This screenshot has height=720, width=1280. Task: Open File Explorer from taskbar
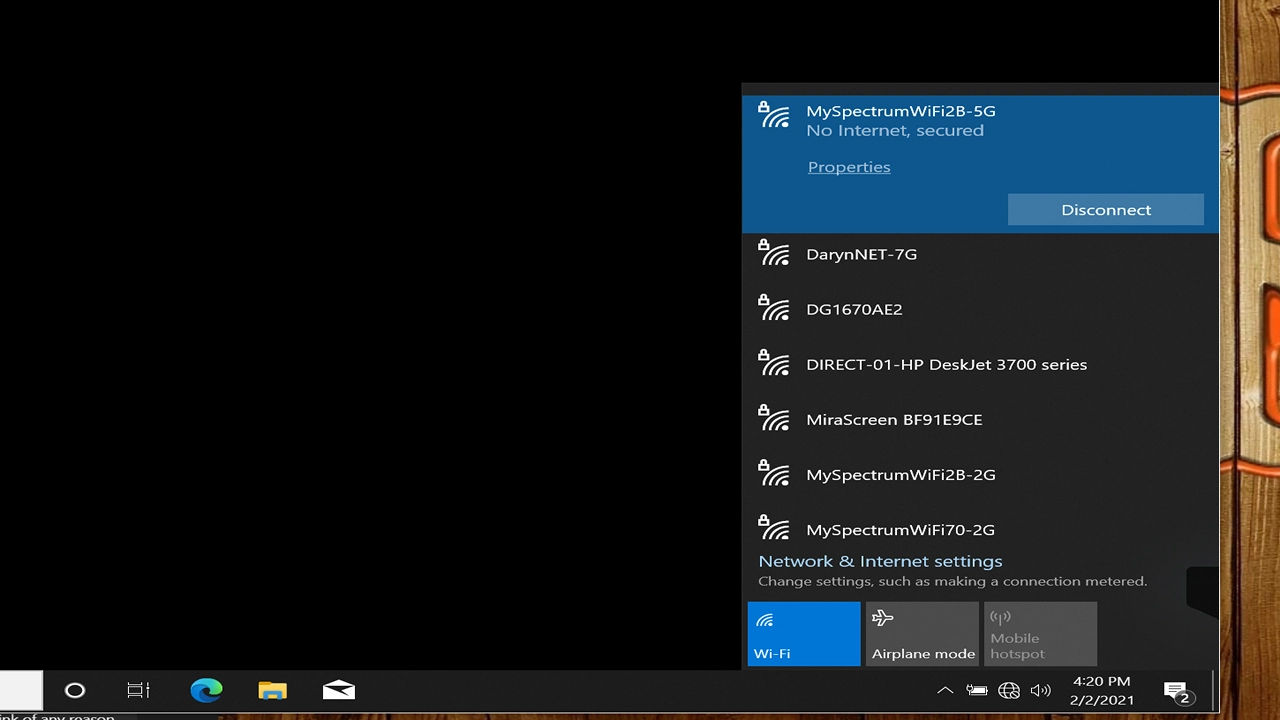click(x=272, y=690)
